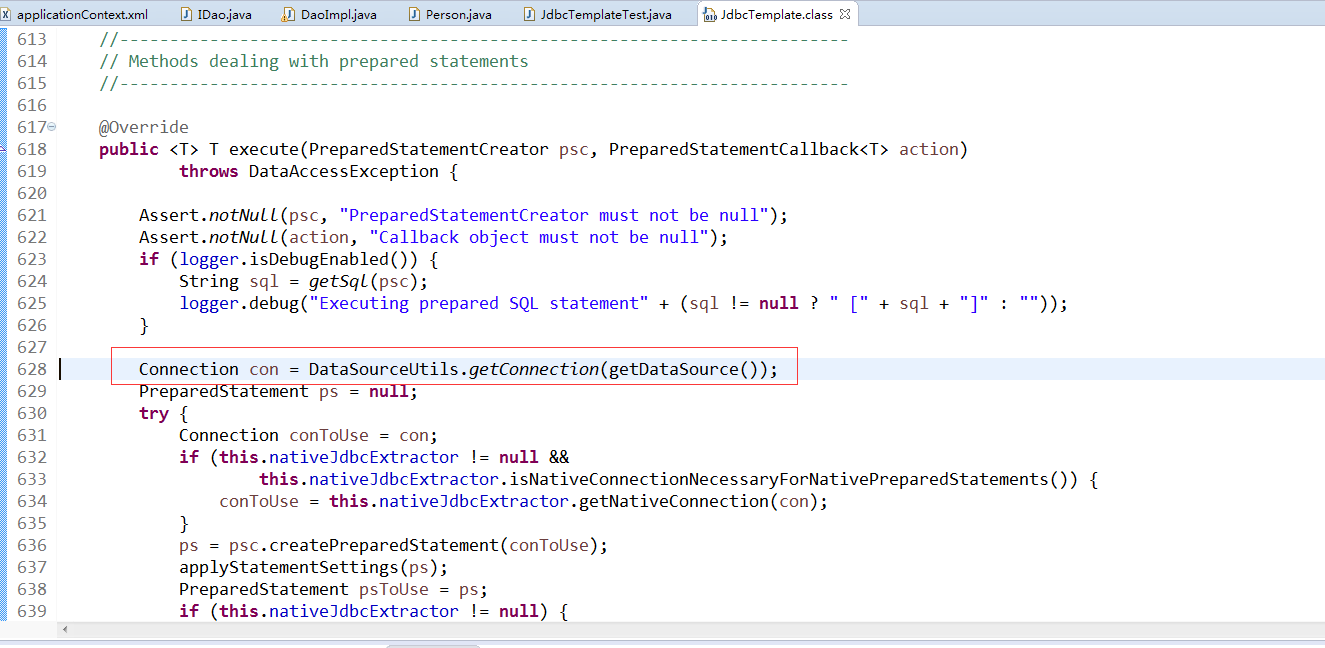This screenshot has height=648, width=1325.
Task: Switch to the DaoImpl.java tab
Action: click(340, 15)
